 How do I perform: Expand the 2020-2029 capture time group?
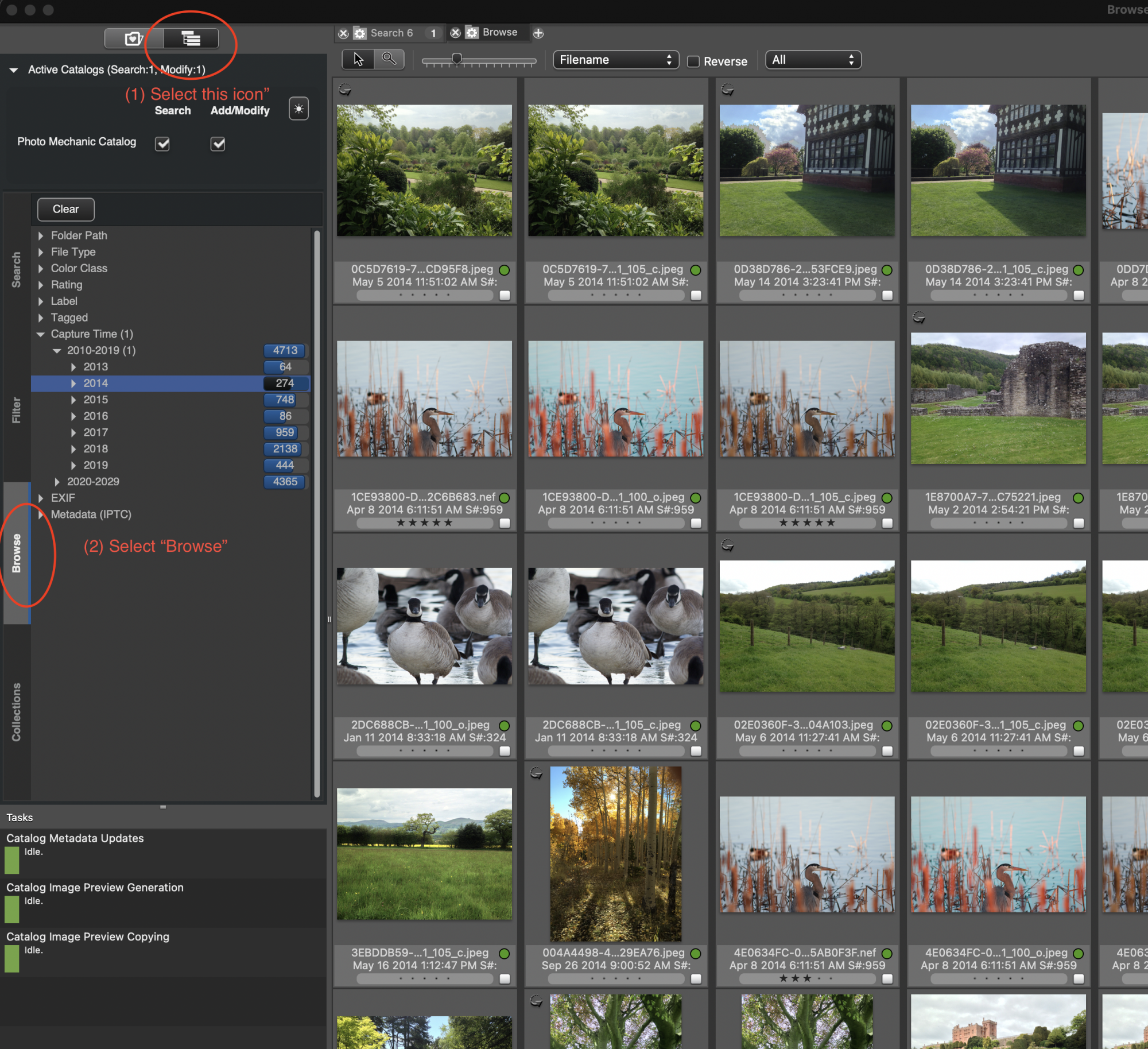coord(57,482)
